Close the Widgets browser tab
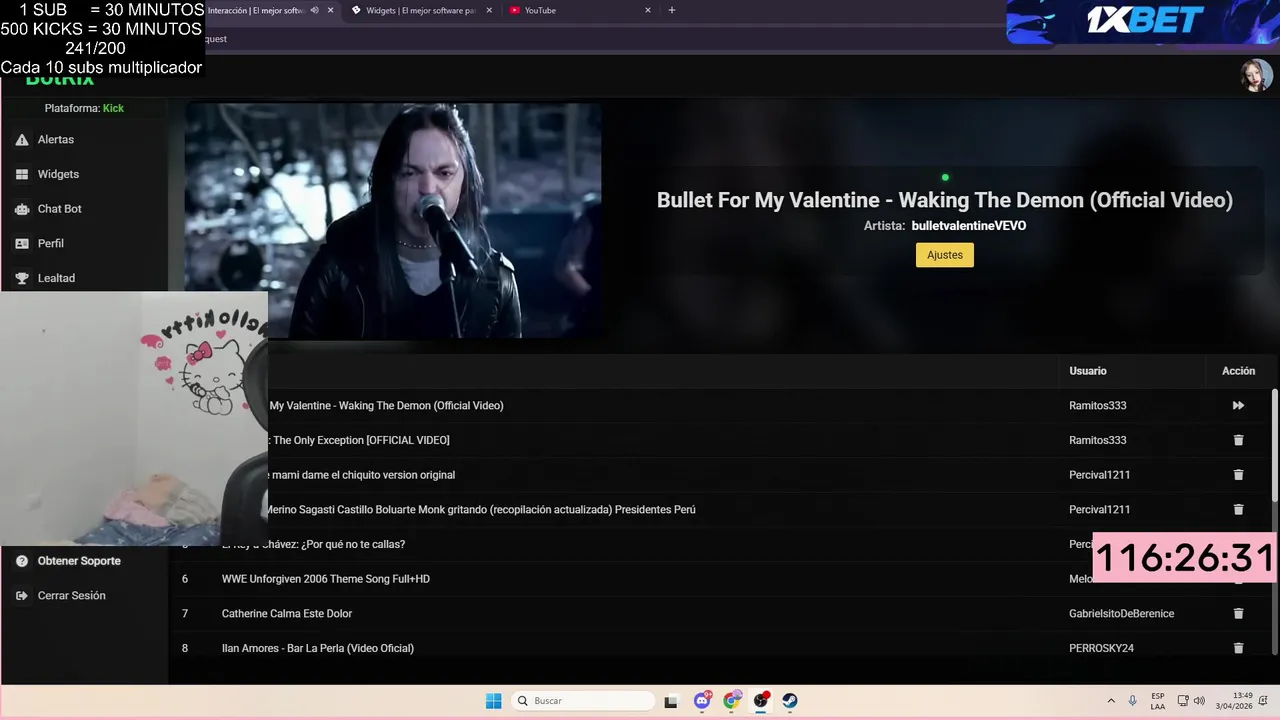 [x=489, y=10]
